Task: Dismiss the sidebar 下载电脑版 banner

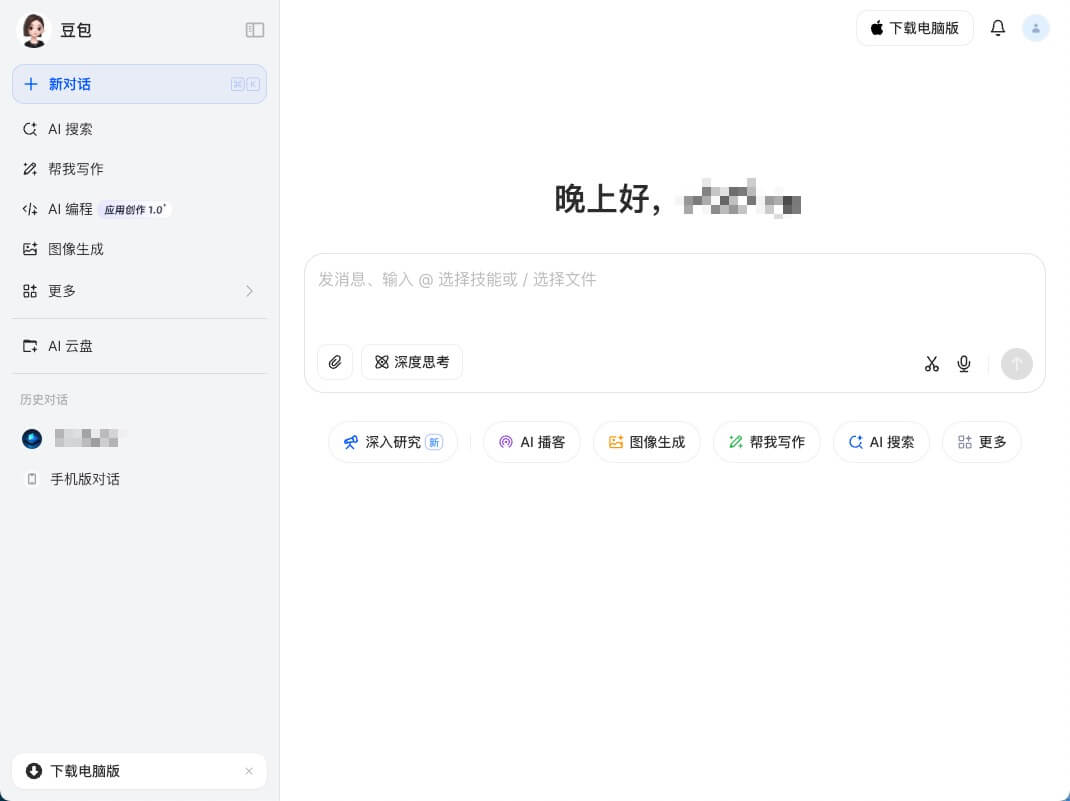Action: point(249,771)
